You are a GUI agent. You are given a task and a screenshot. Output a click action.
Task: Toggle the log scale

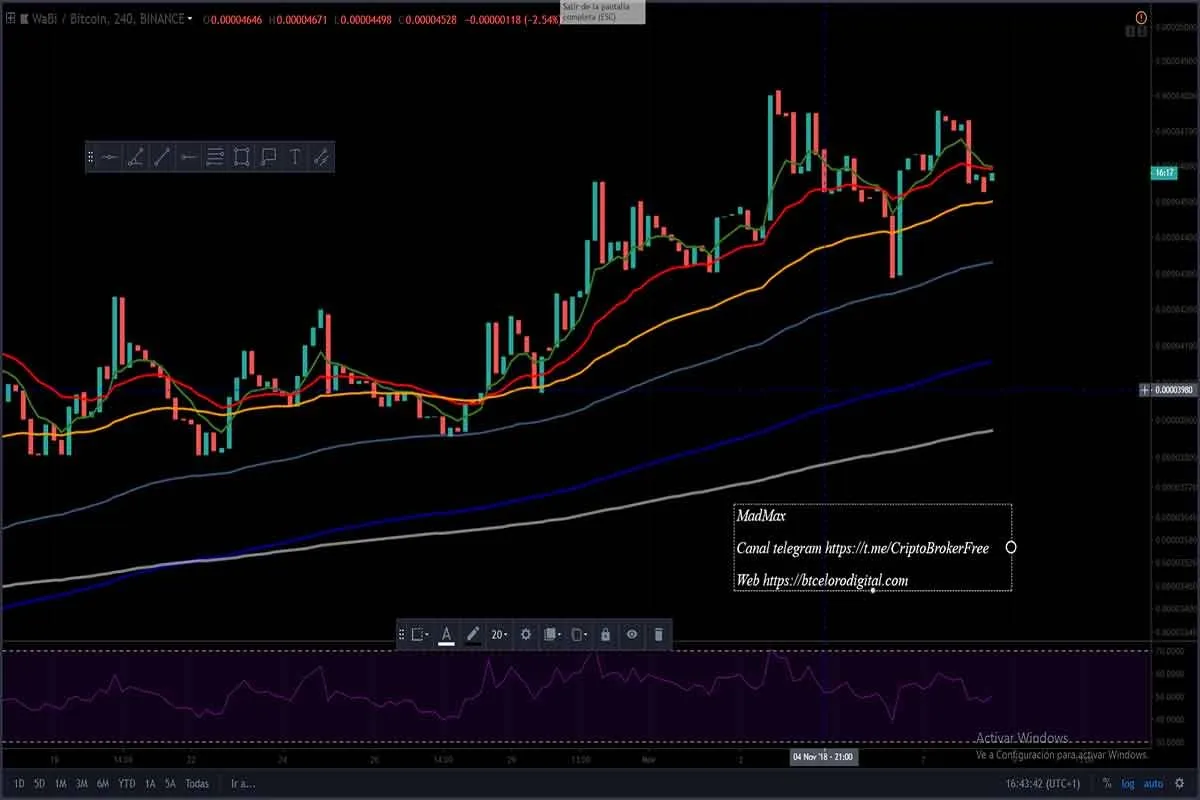[1128, 783]
